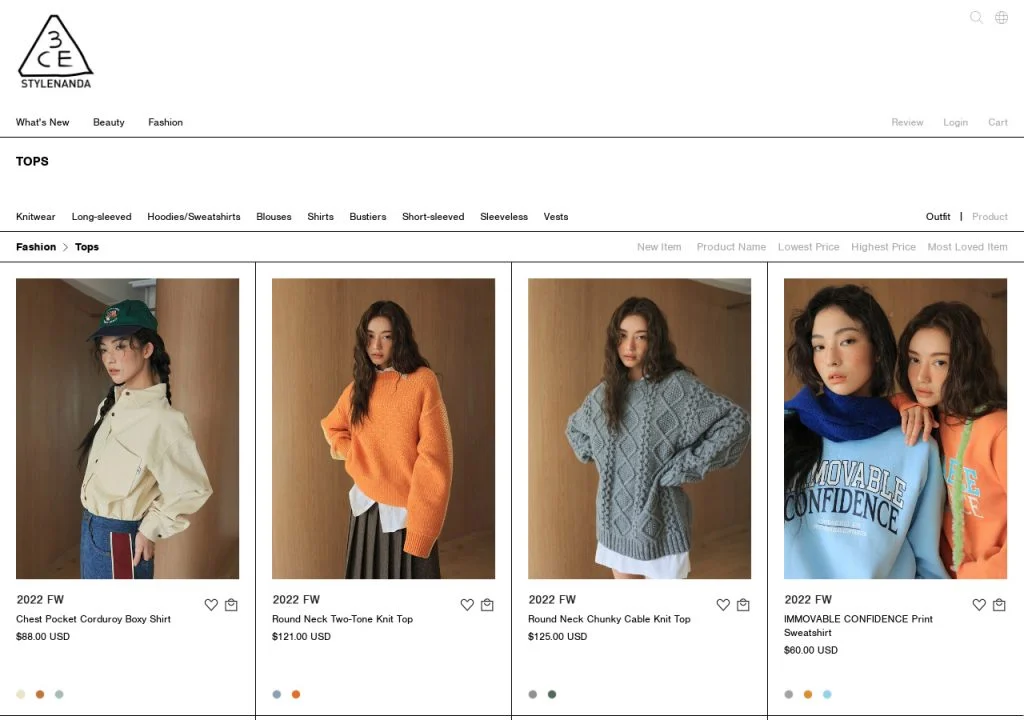
Task: Sort products by Lowest Price
Action: tap(808, 246)
